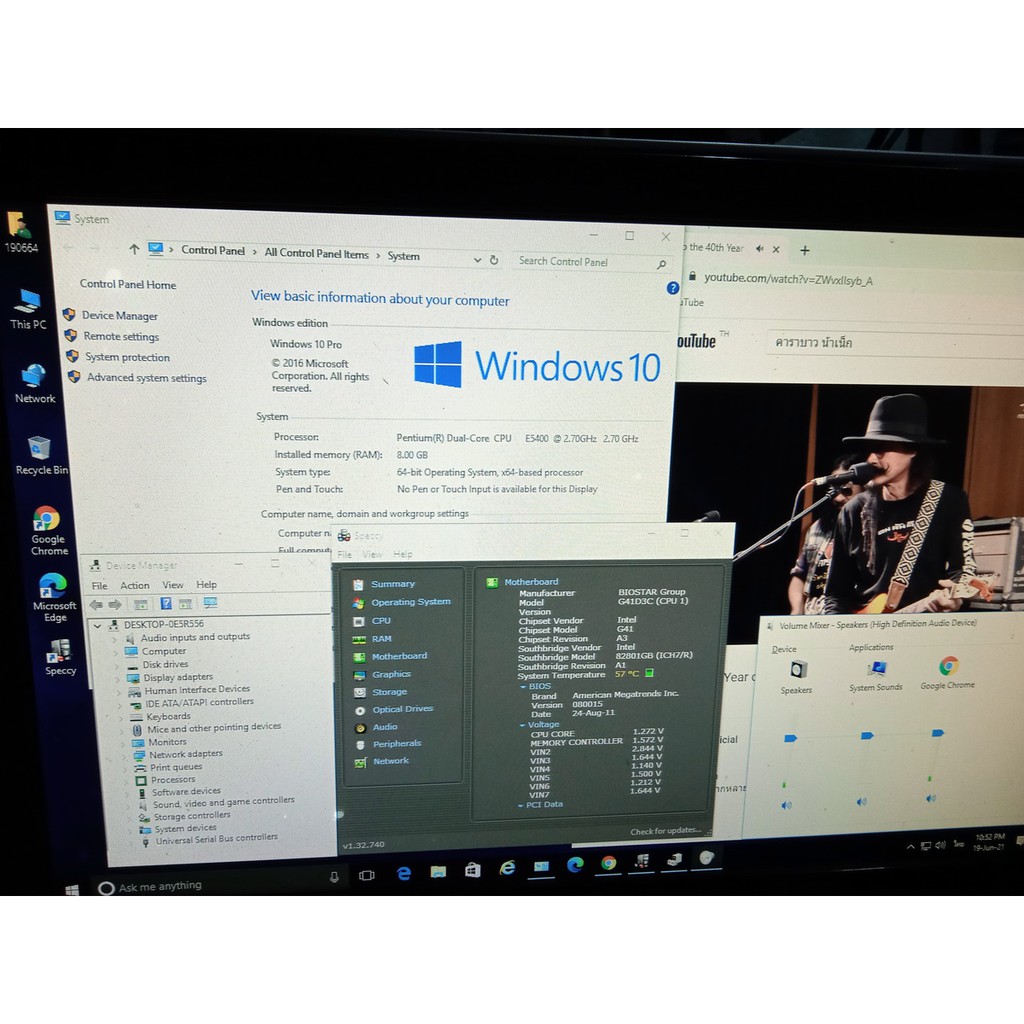Open the View menu in Speccy
Image resolution: width=1024 pixels, height=1024 pixels.
coord(372,554)
